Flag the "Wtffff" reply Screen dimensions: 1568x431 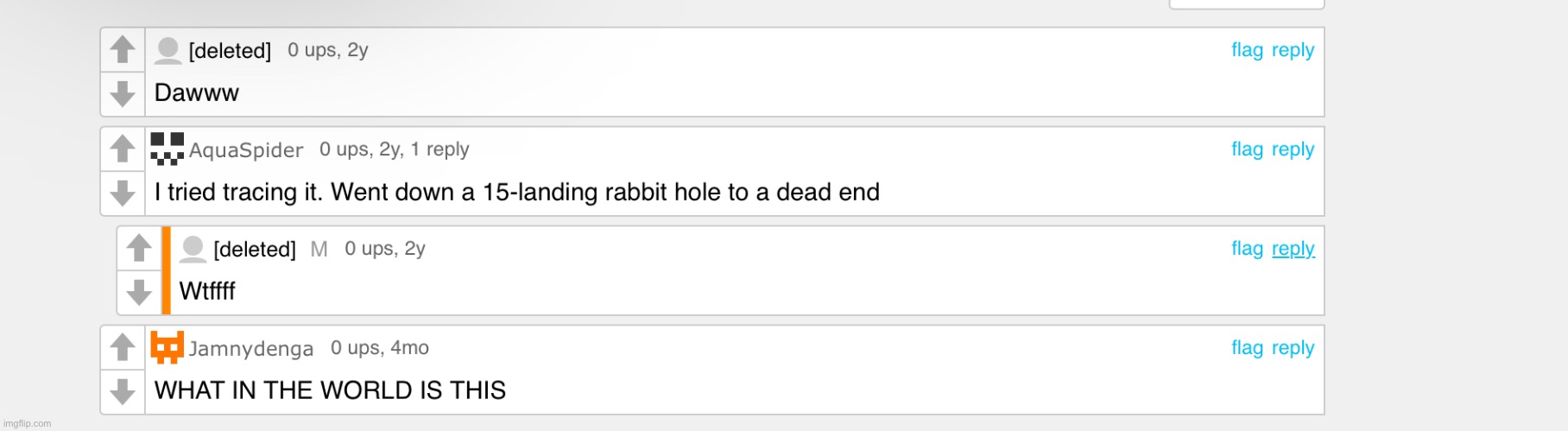click(x=1247, y=249)
